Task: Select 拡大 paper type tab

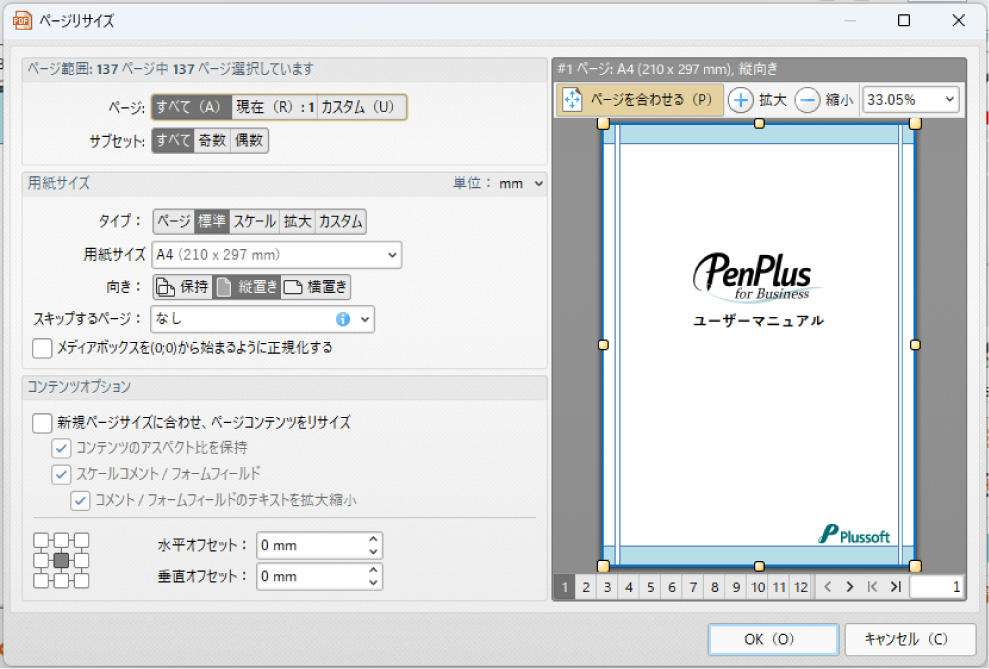Action: point(298,221)
